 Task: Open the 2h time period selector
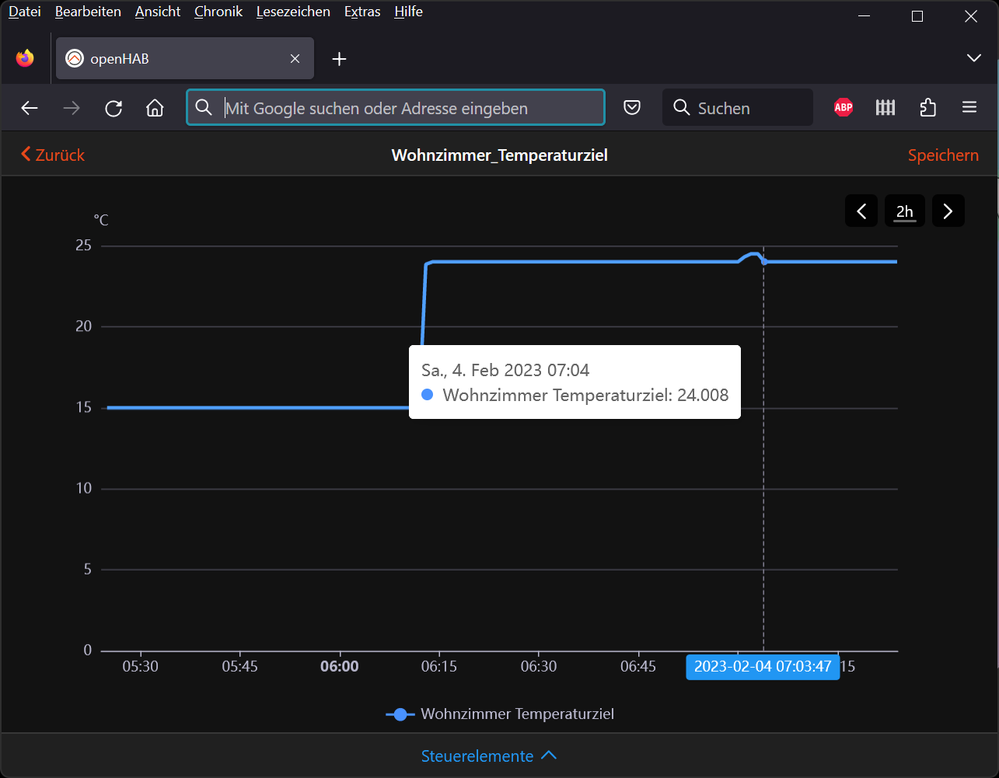click(x=904, y=211)
